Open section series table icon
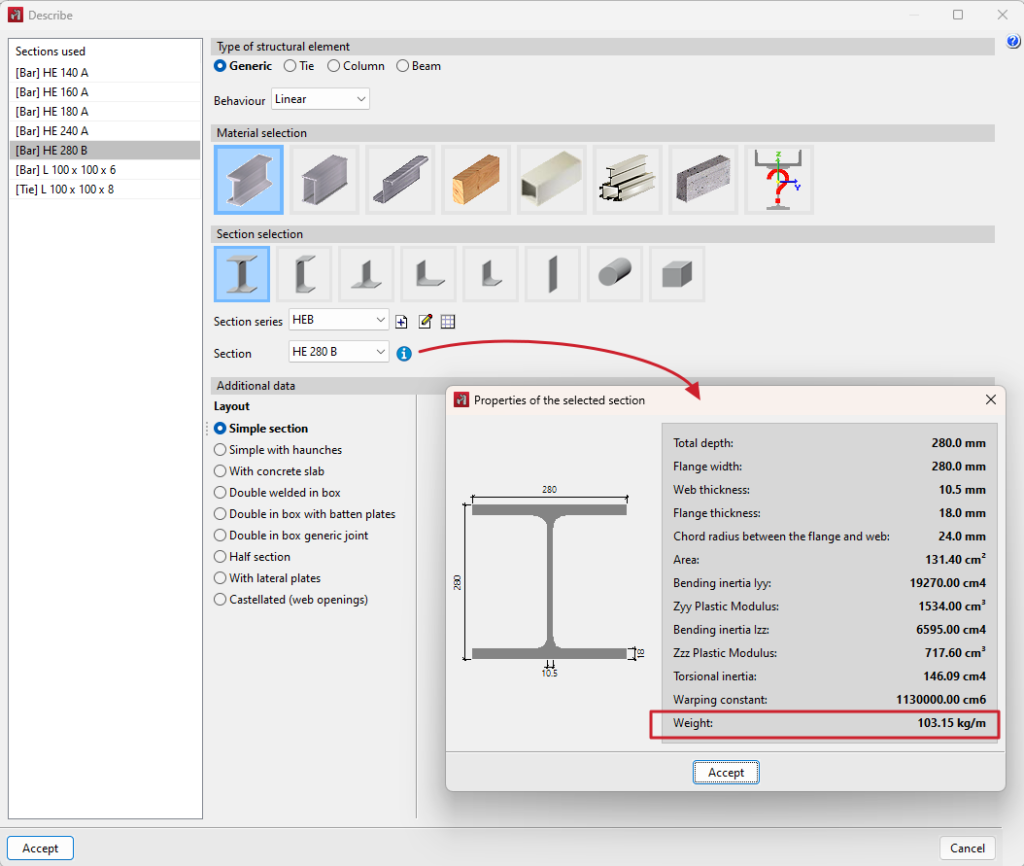 pyautogui.click(x=448, y=321)
